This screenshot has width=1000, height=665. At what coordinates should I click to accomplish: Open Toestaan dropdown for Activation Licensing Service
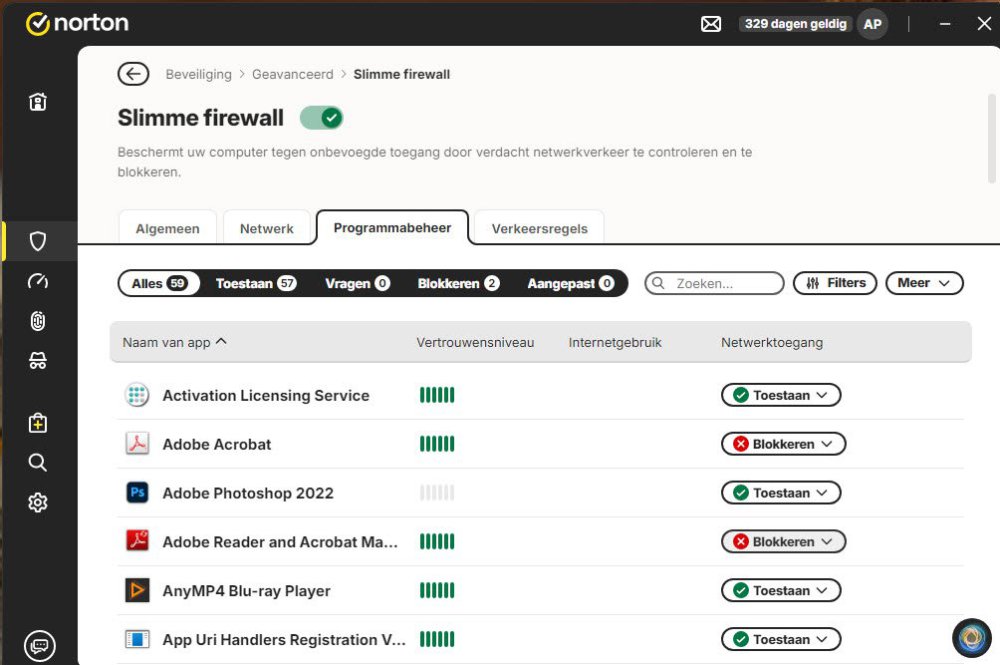781,395
